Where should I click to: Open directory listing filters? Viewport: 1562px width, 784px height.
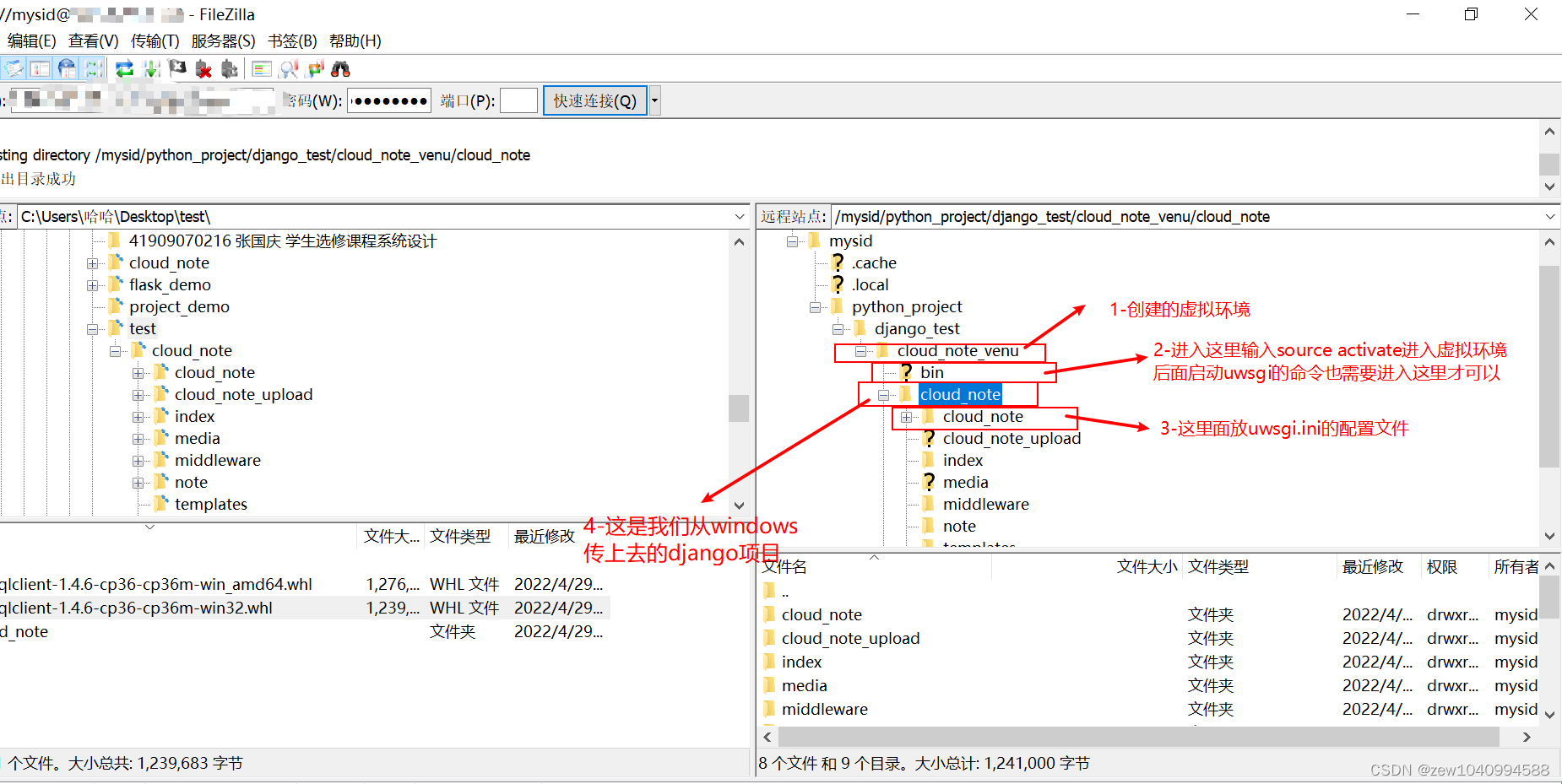tap(262, 68)
